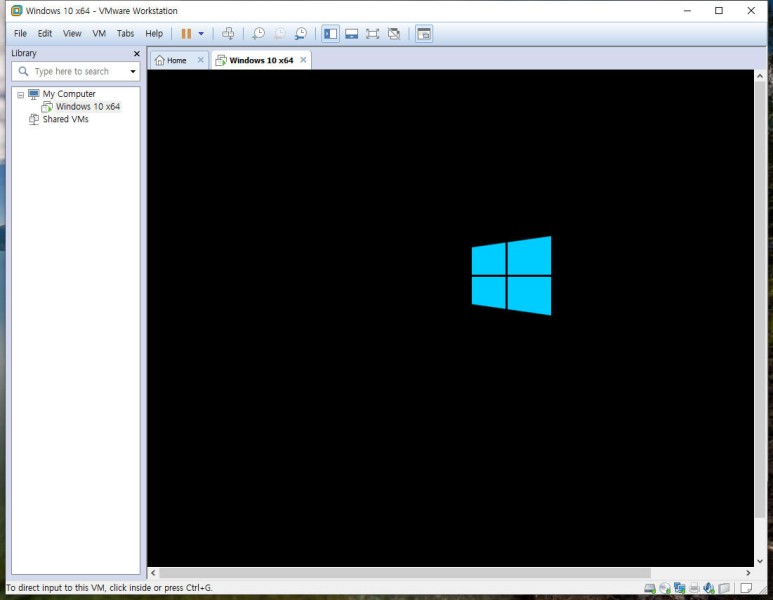This screenshot has width=773, height=600.
Task: Open the VM menu
Action: point(99,34)
